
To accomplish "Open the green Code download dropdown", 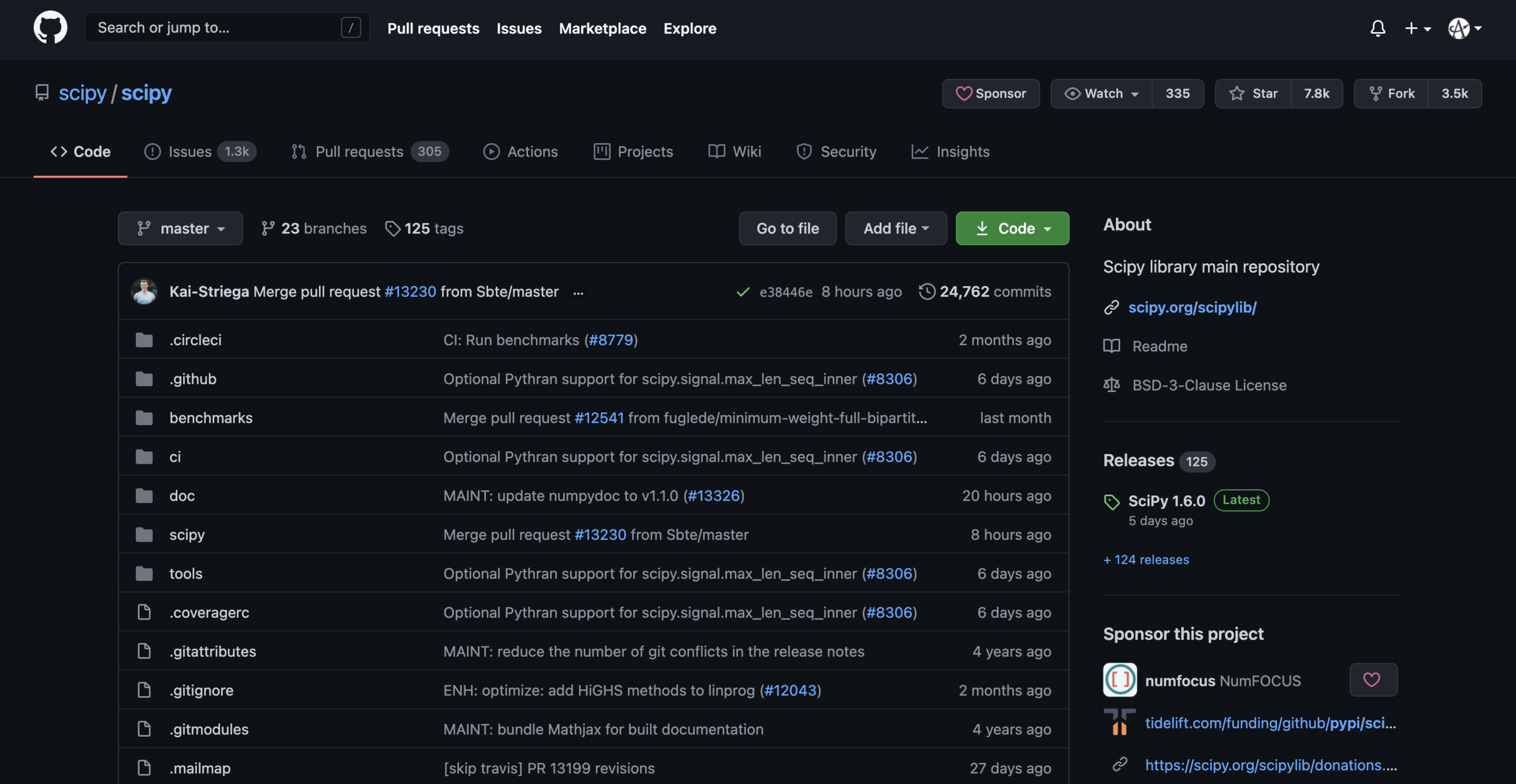I will (x=1012, y=229).
